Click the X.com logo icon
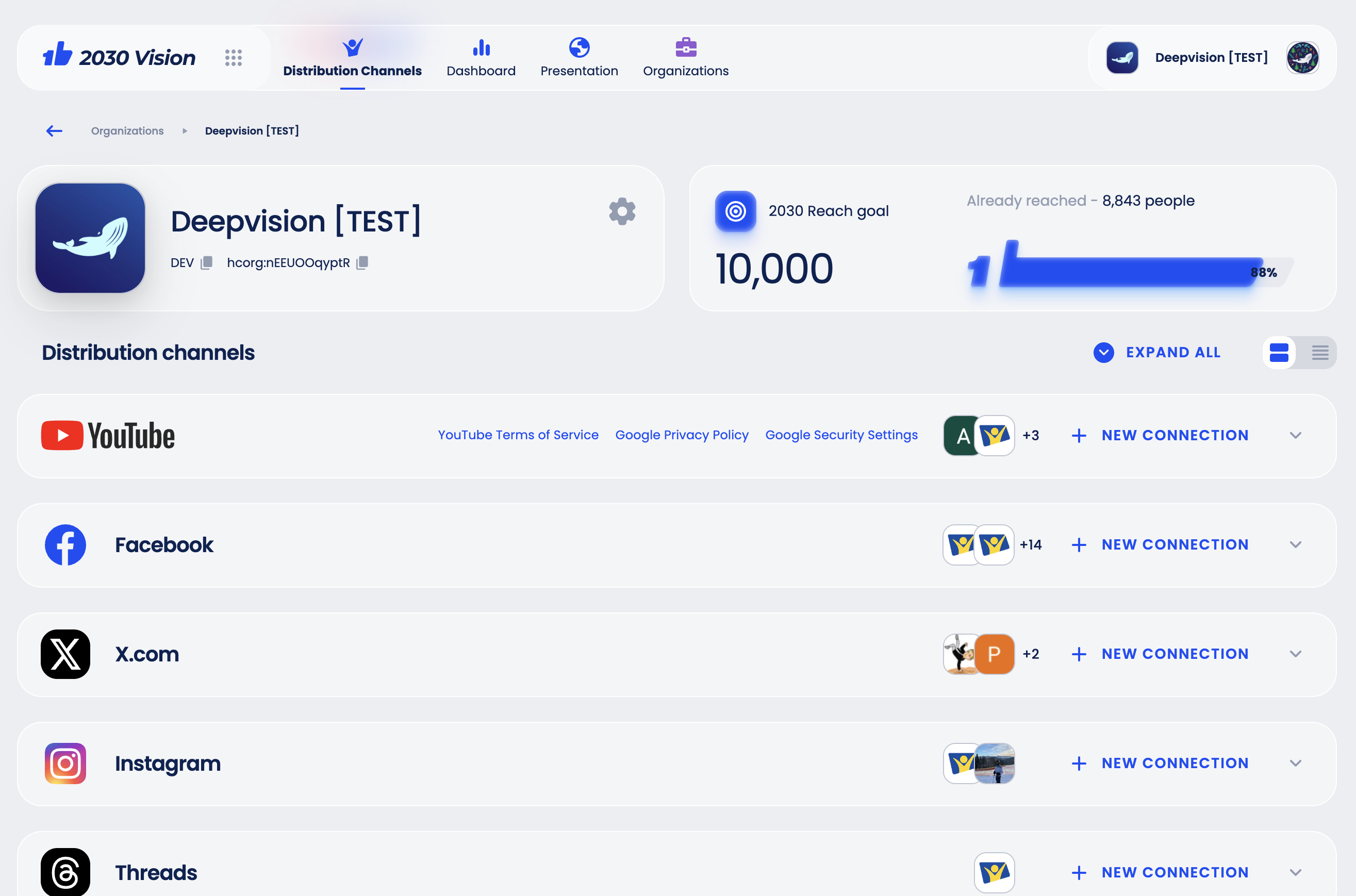This screenshot has width=1356, height=896. 65,654
